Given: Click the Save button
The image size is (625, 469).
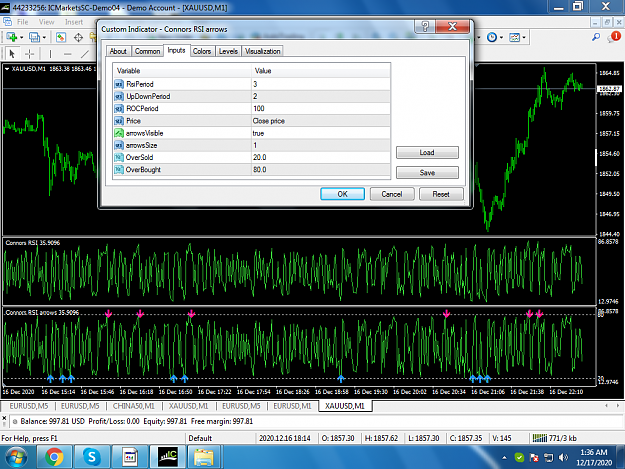Looking at the screenshot, I should pos(427,173).
